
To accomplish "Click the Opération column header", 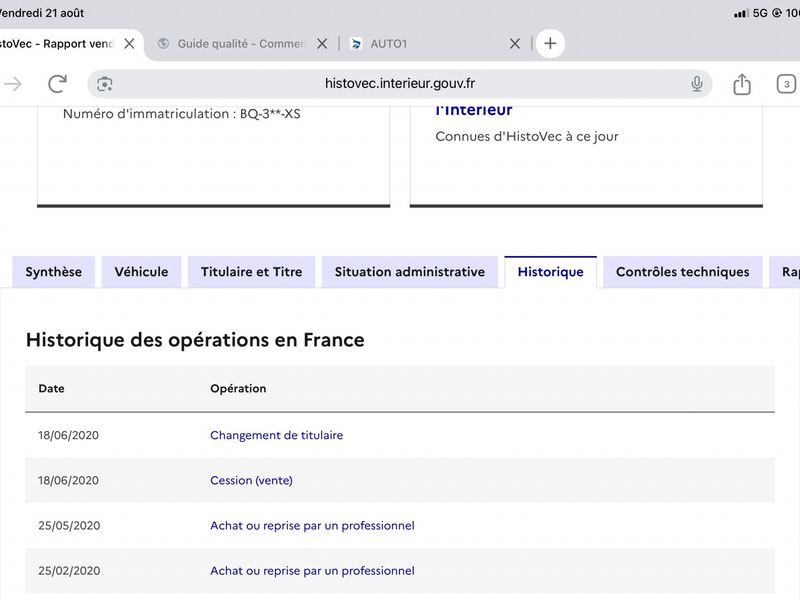I will (238, 388).
